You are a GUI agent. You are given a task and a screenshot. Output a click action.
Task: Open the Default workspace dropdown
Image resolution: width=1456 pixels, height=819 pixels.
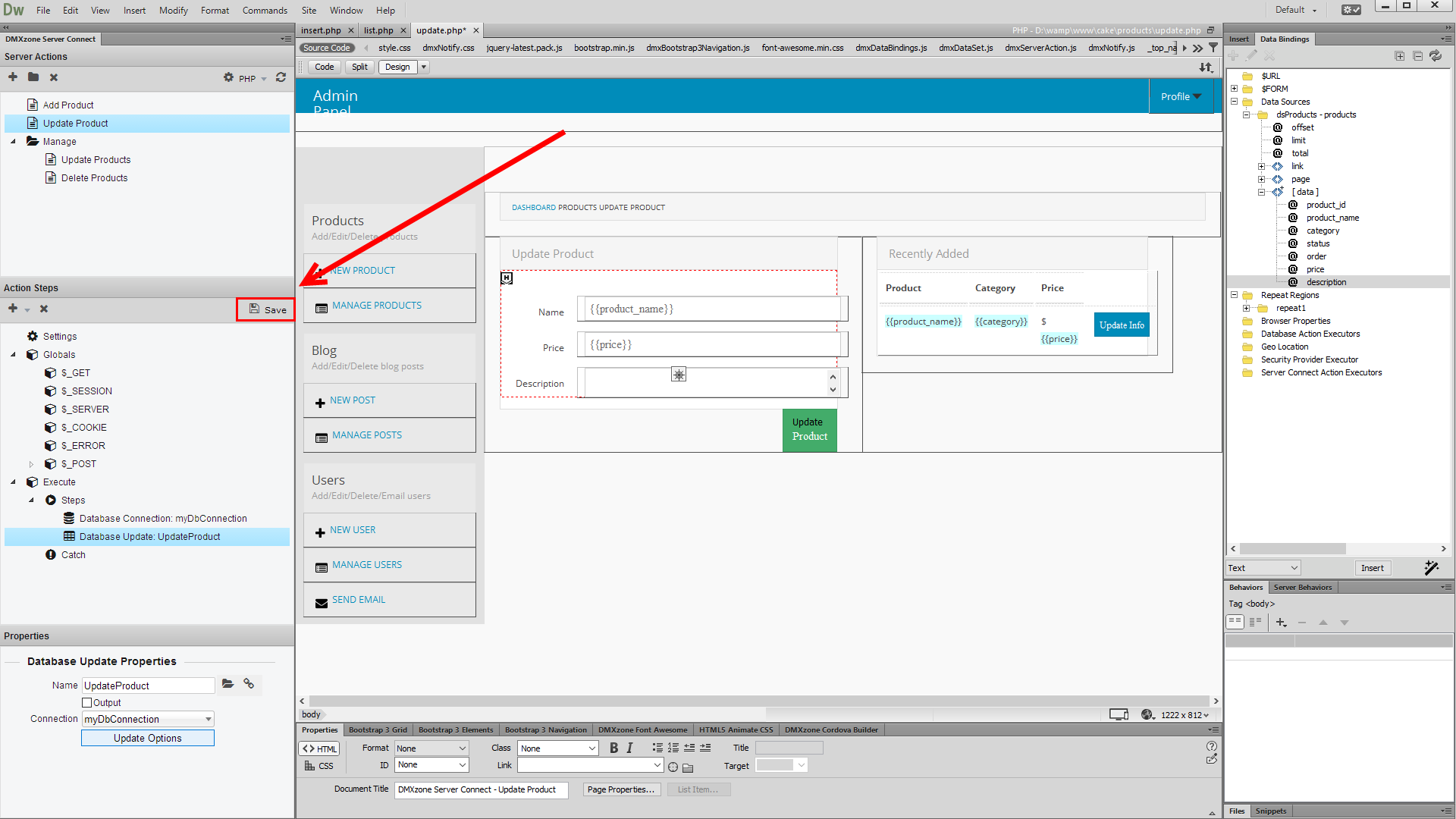click(1296, 10)
